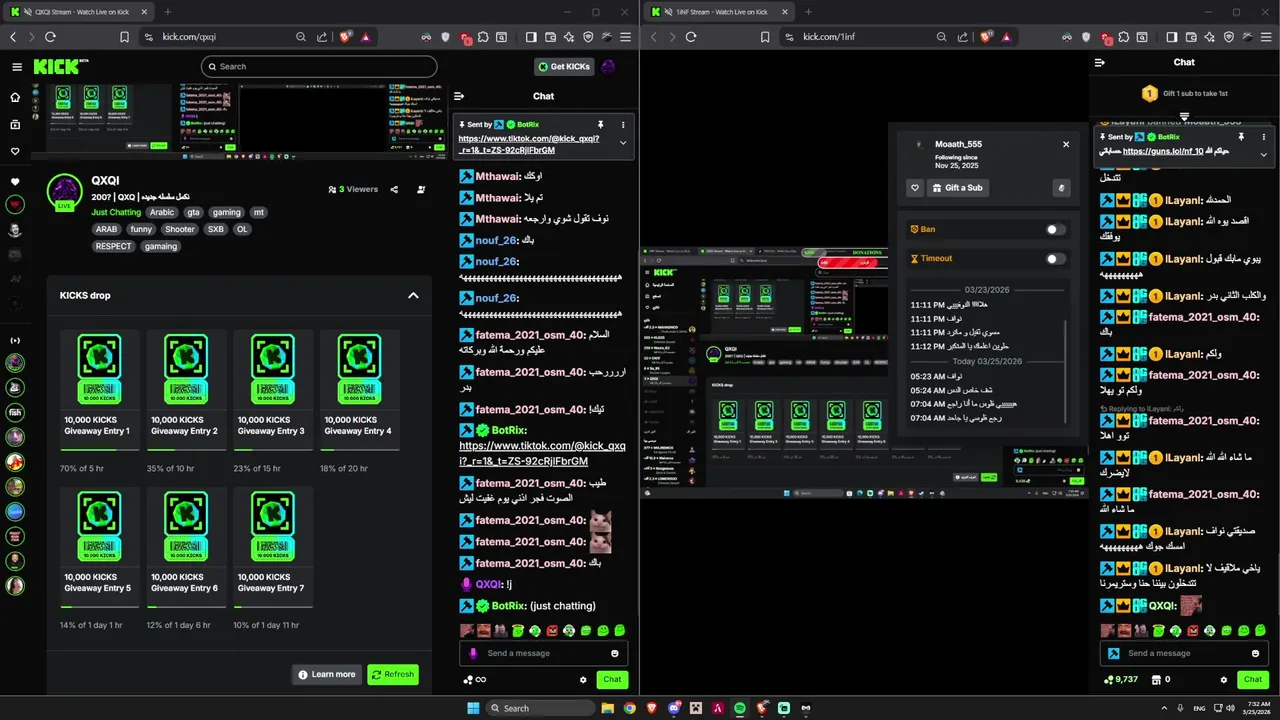This screenshot has height=720, width=1280.
Task: Click the Giveaway Entry 1 progress bar
Action: (100, 451)
